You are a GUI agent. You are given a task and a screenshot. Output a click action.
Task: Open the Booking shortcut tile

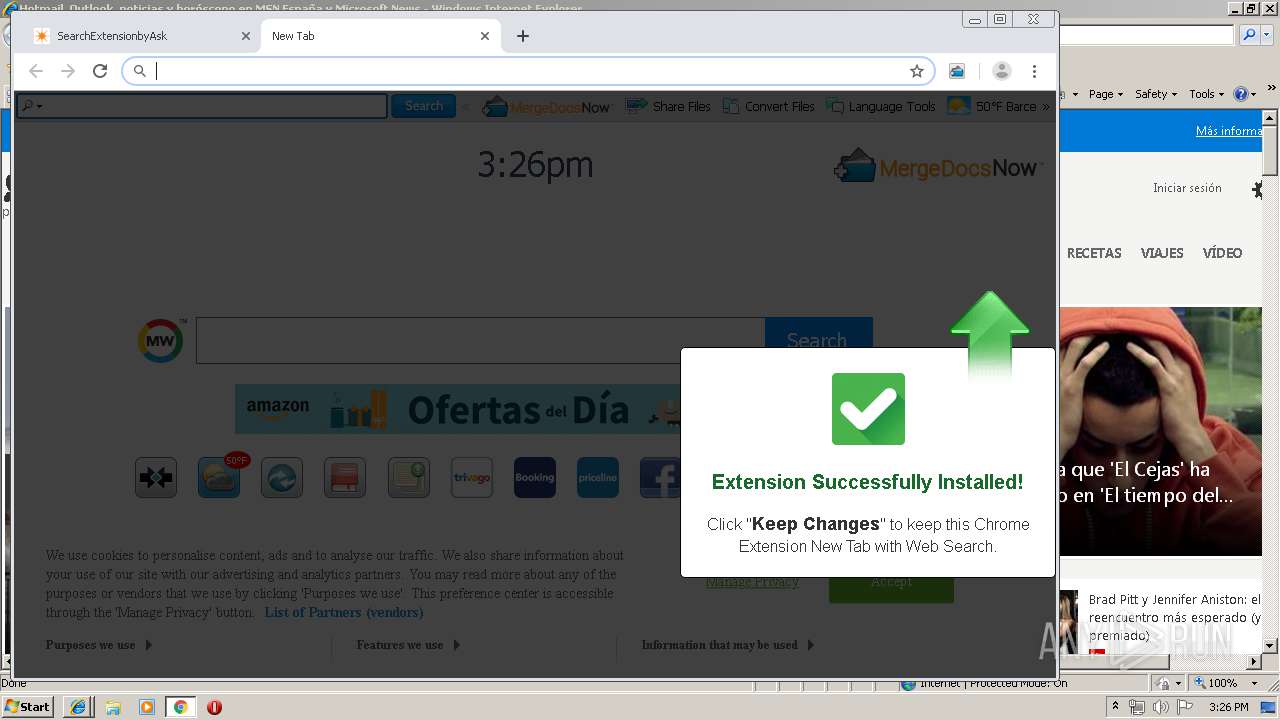(x=535, y=478)
